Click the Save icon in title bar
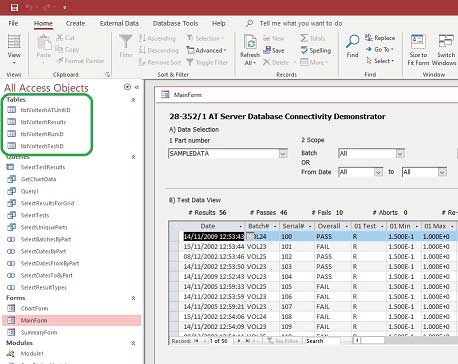The height and width of the screenshot is (364, 458). 14,7
